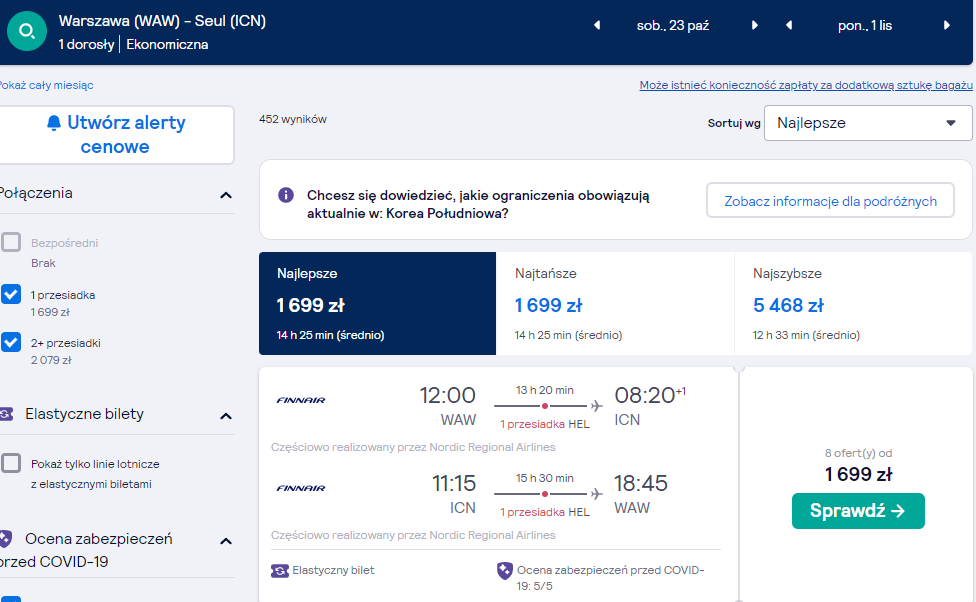Switch to the Najszybsze tab

[853, 303]
